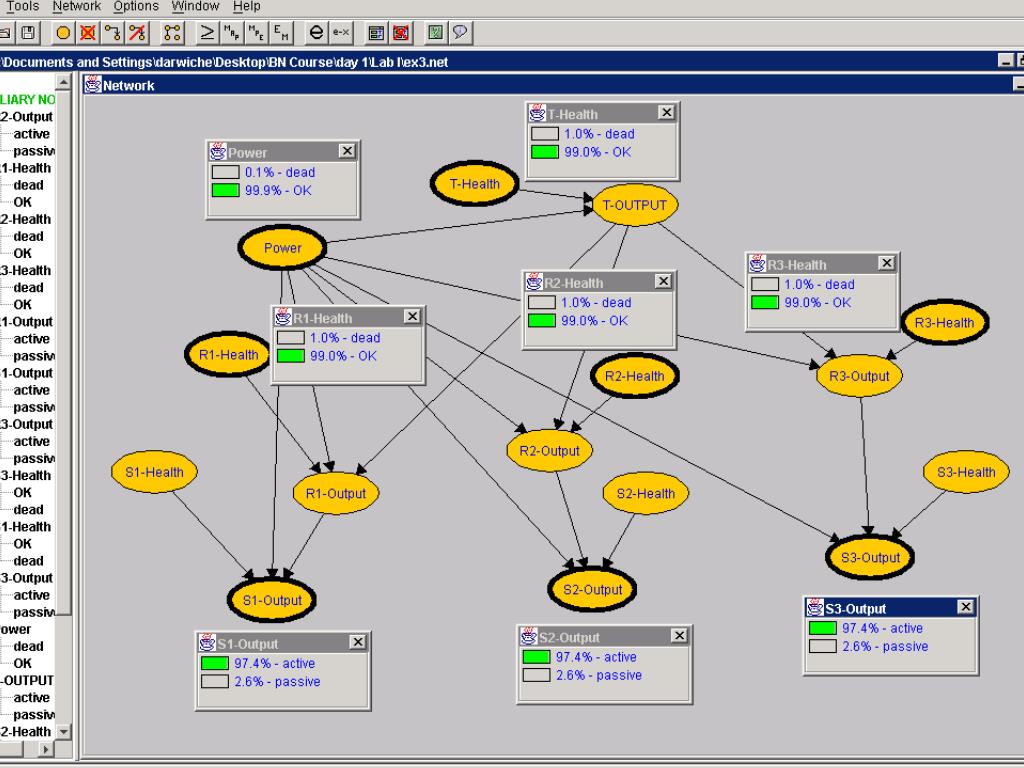Click green active bar in S1-Output monitor

point(215,664)
